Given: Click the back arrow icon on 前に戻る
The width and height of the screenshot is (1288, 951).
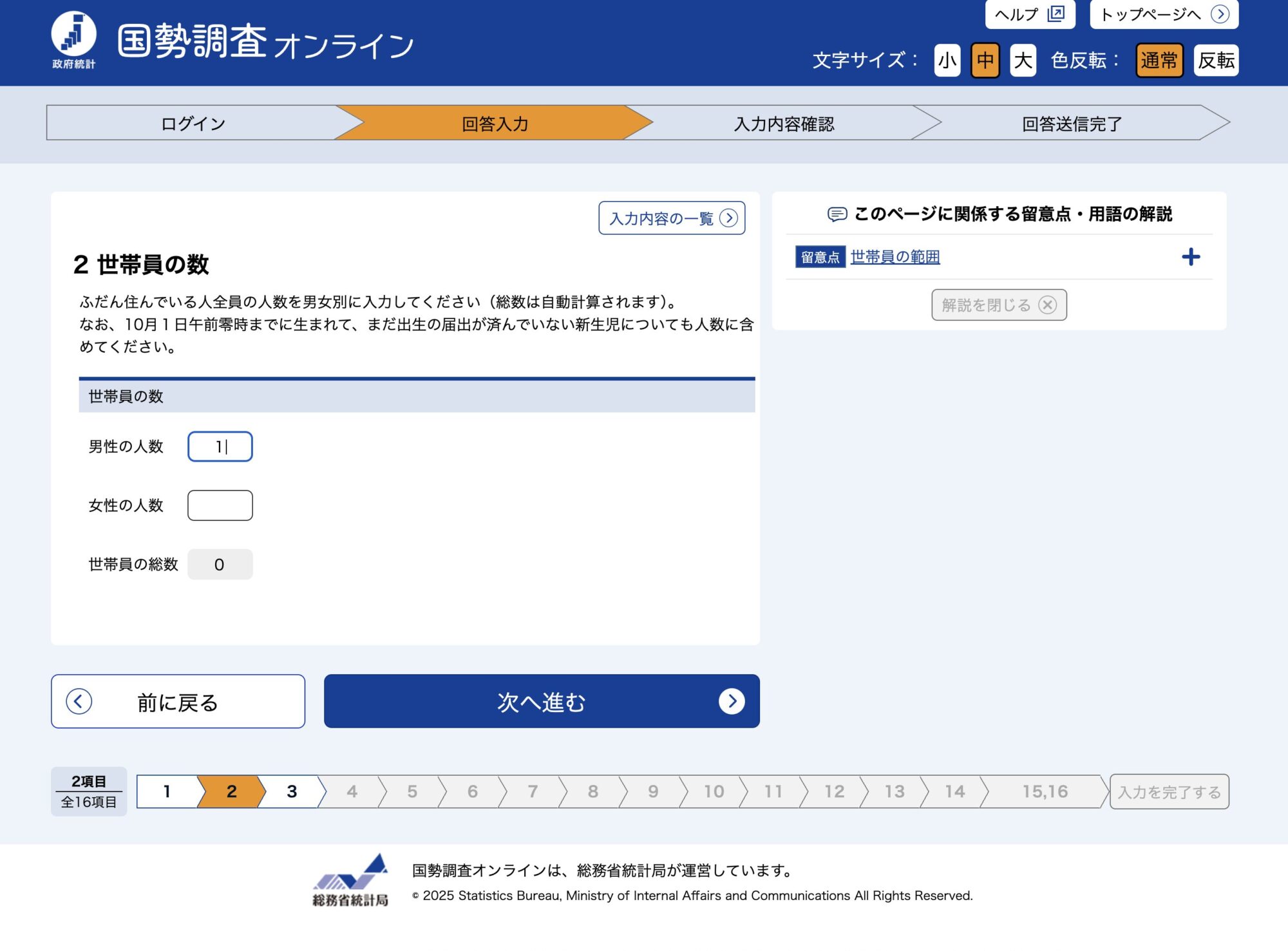Looking at the screenshot, I should click(79, 701).
